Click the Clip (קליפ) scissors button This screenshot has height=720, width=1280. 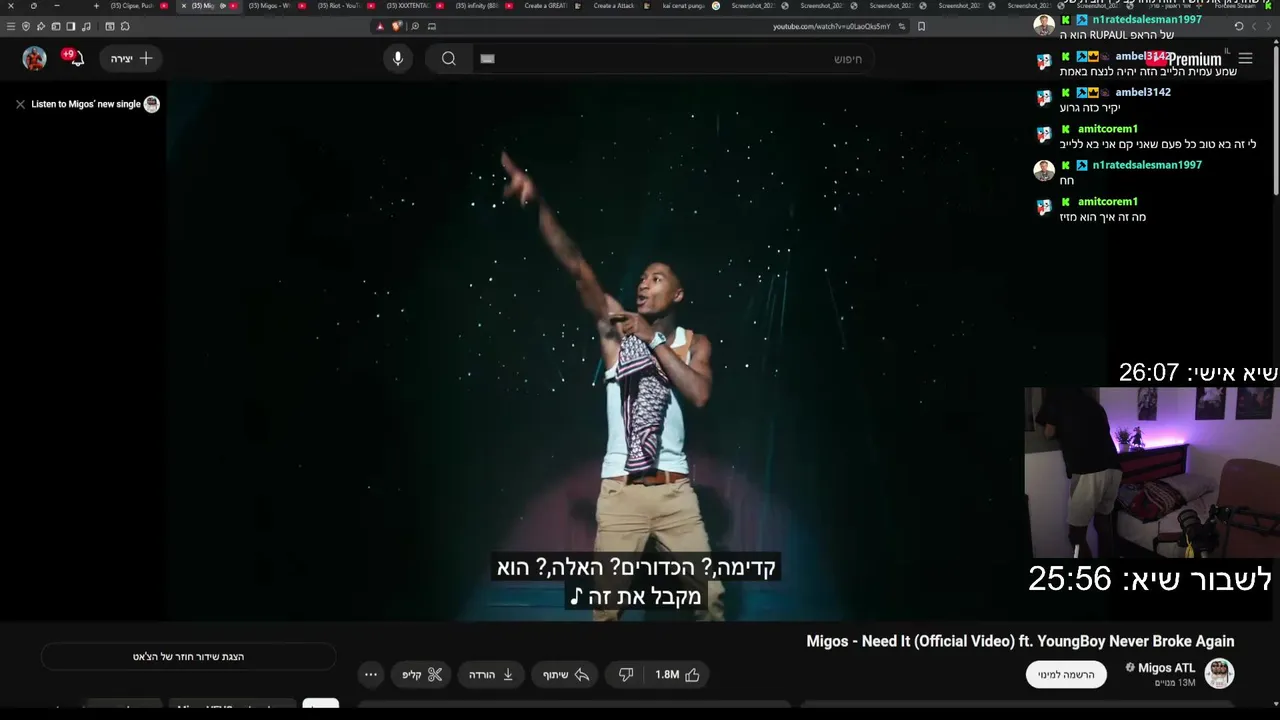point(422,675)
